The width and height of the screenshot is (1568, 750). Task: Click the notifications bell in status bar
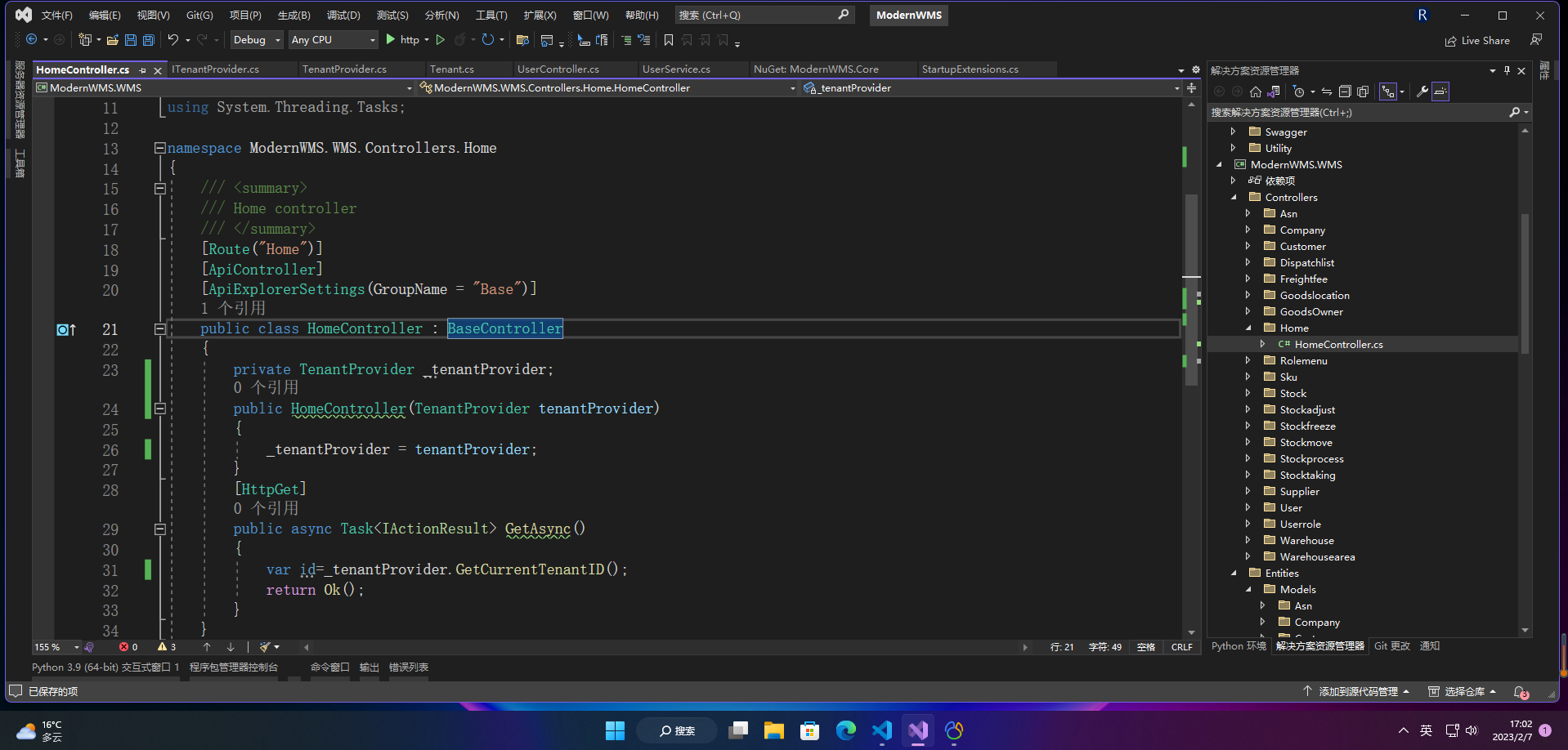point(1520,692)
